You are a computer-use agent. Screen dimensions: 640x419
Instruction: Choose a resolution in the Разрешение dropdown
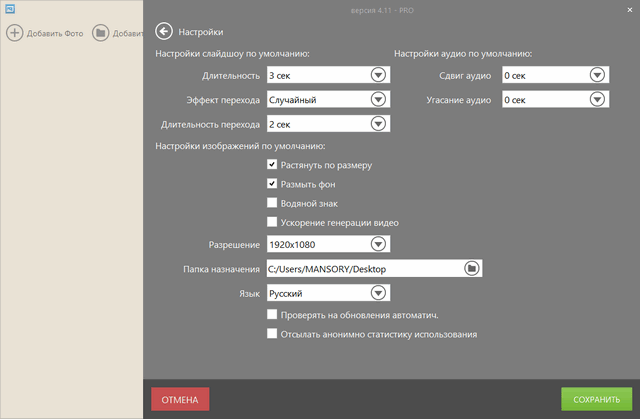[x=378, y=244]
